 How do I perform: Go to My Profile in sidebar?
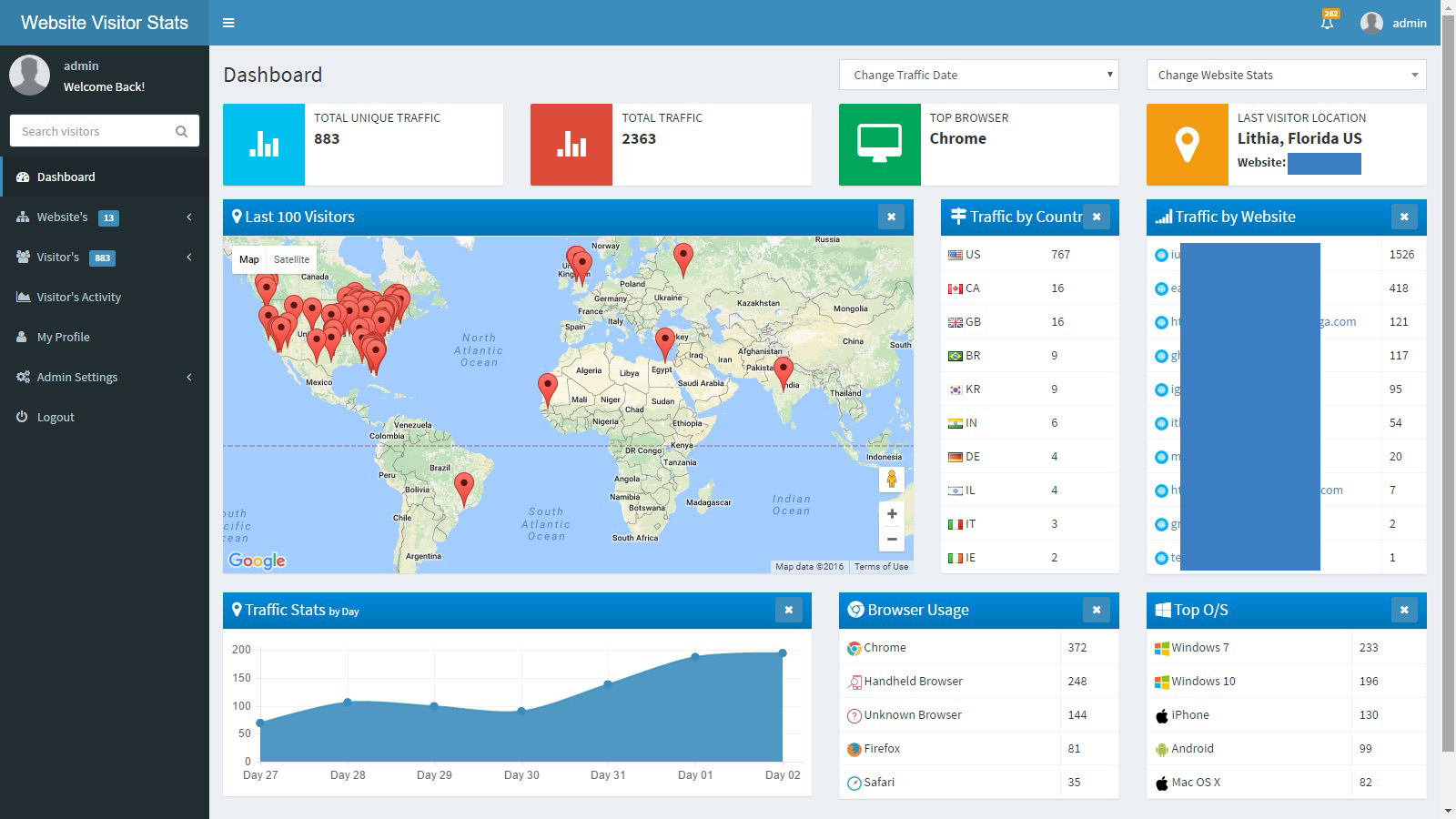tap(63, 337)
